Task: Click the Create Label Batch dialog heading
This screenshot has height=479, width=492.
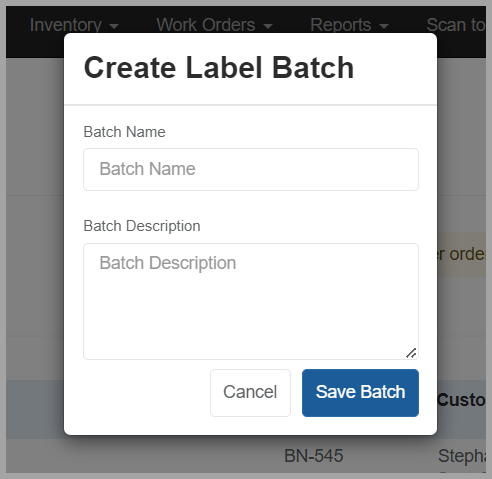Action: tap(219, 68)
